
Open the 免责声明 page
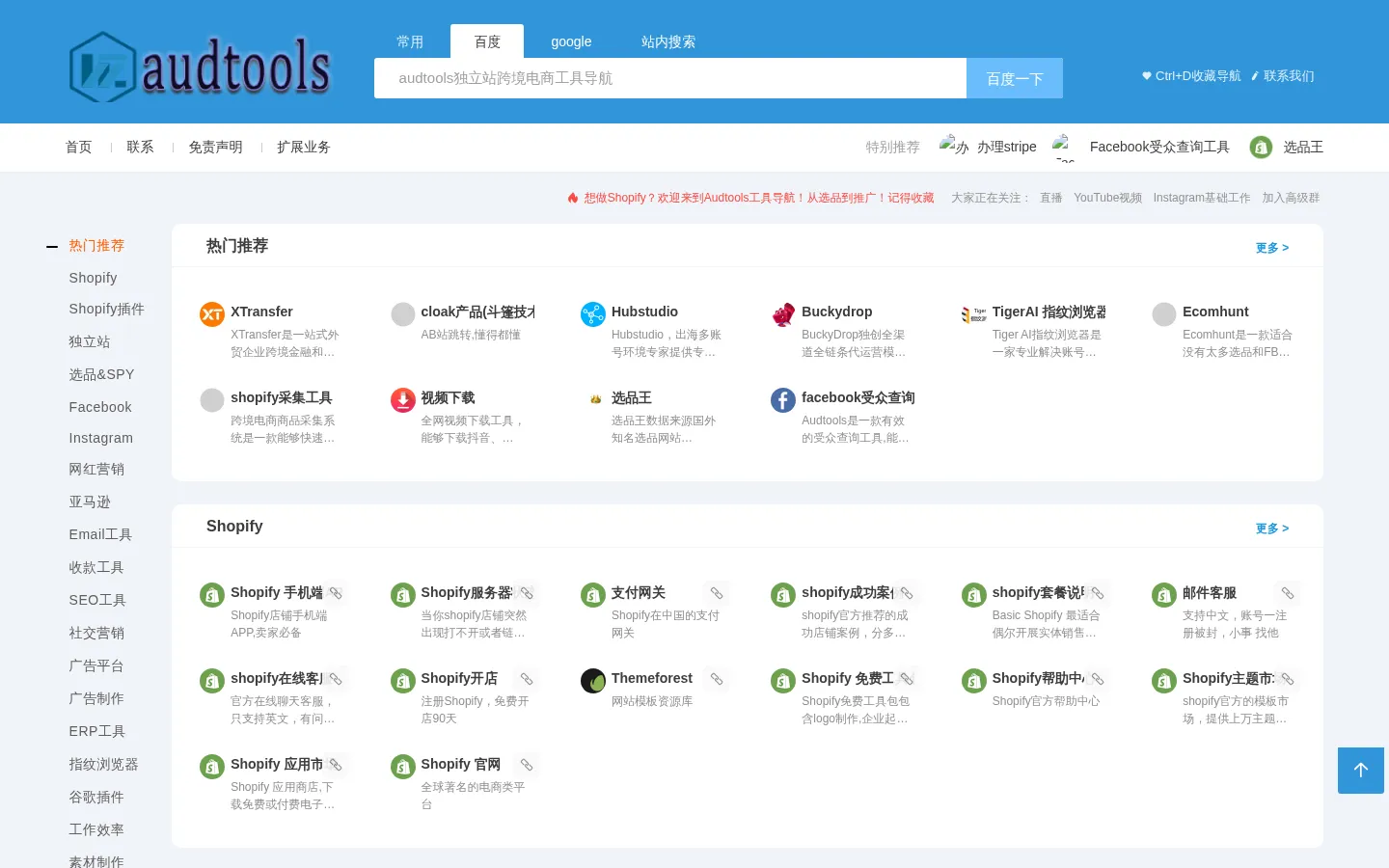pos(216,147)
